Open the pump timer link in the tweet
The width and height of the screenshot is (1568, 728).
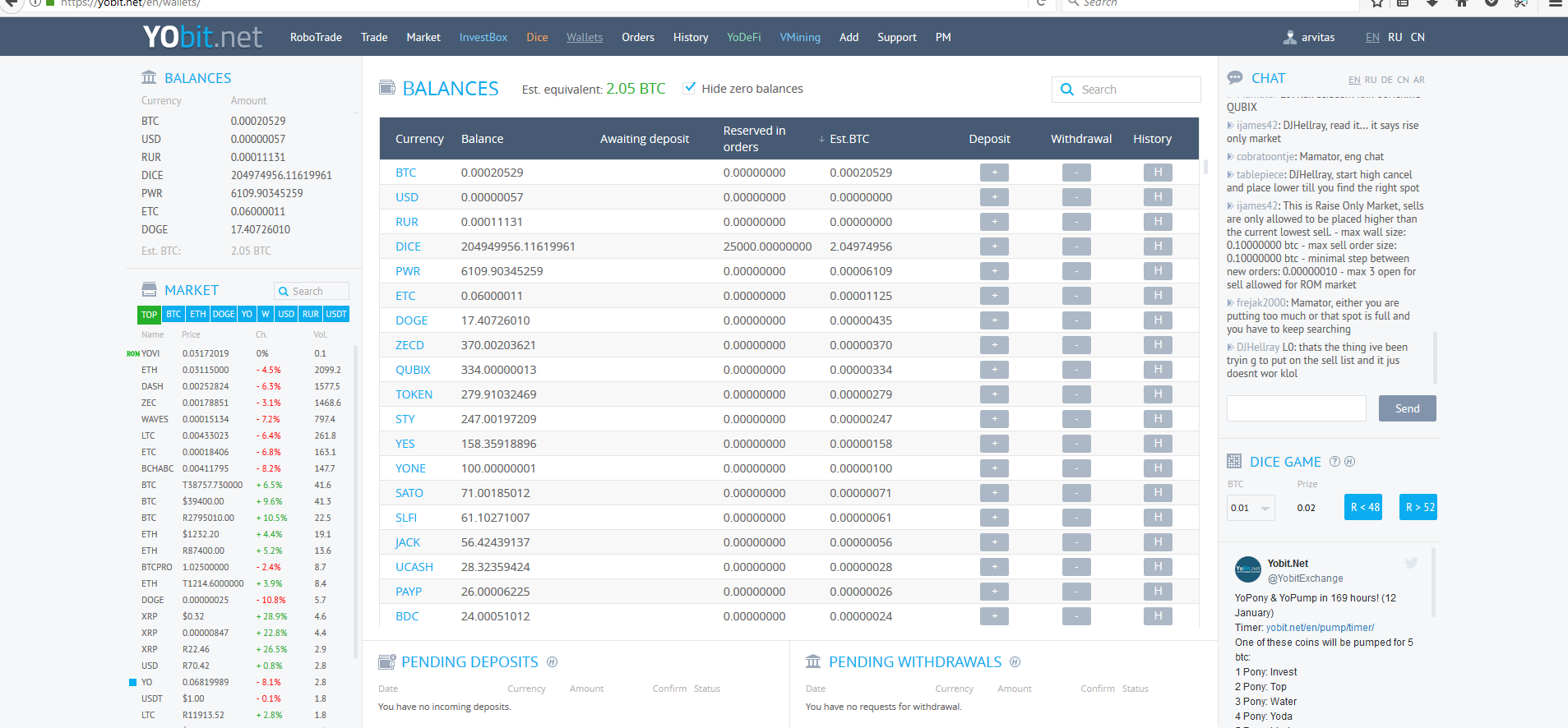pos(1320,628)
